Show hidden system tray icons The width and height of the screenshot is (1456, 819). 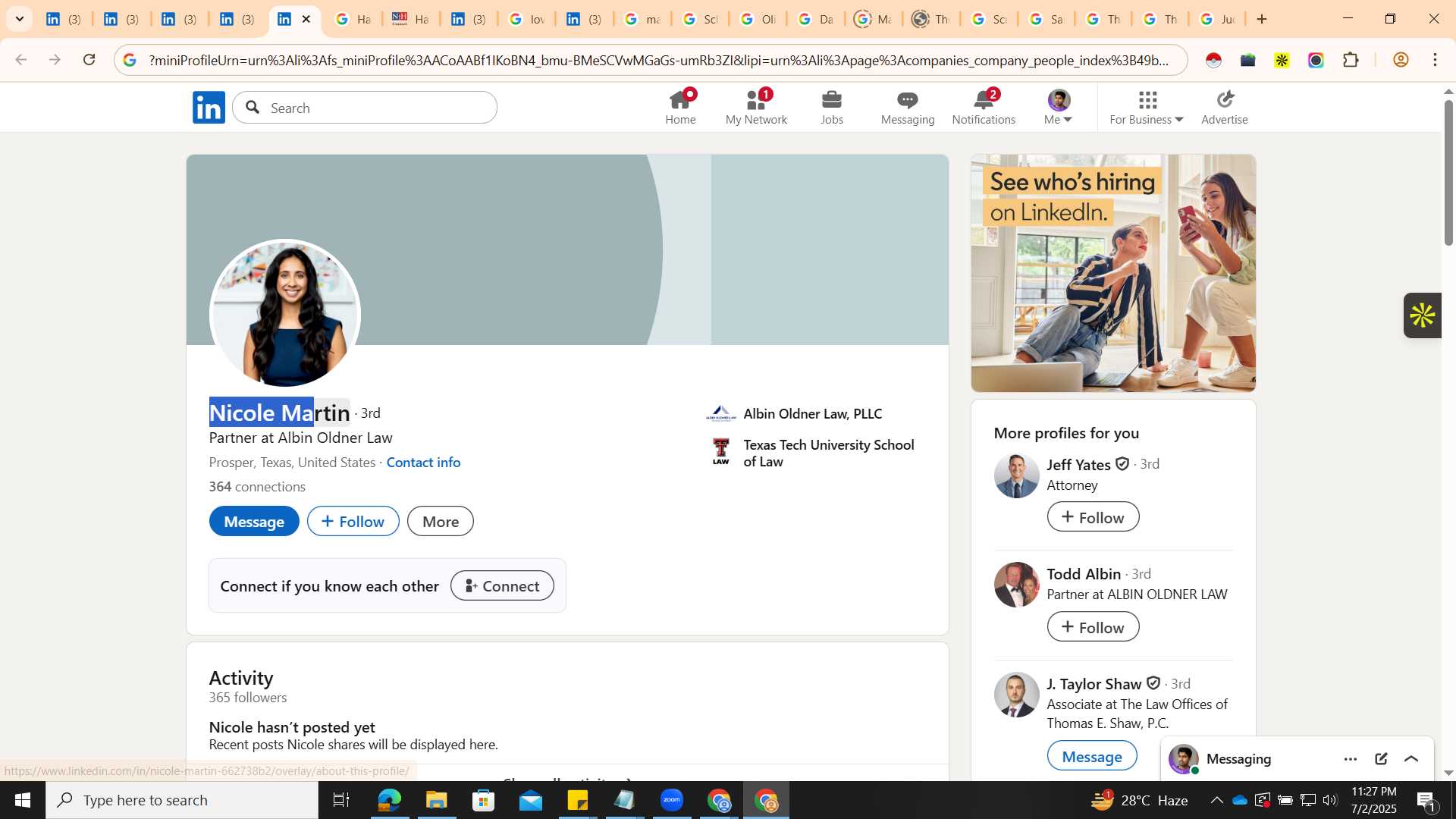[x=1216, y=800]
